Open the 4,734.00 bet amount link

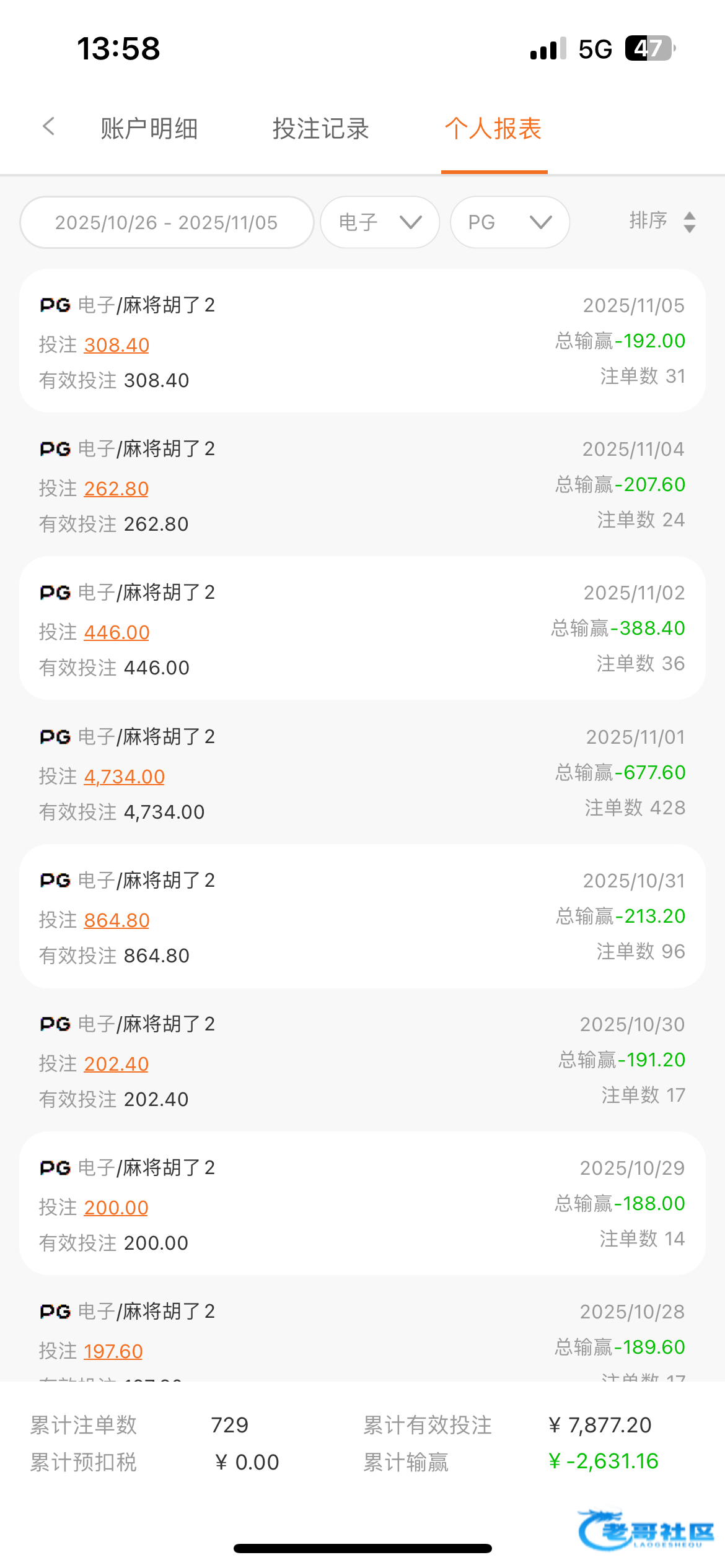pos(124,777)
